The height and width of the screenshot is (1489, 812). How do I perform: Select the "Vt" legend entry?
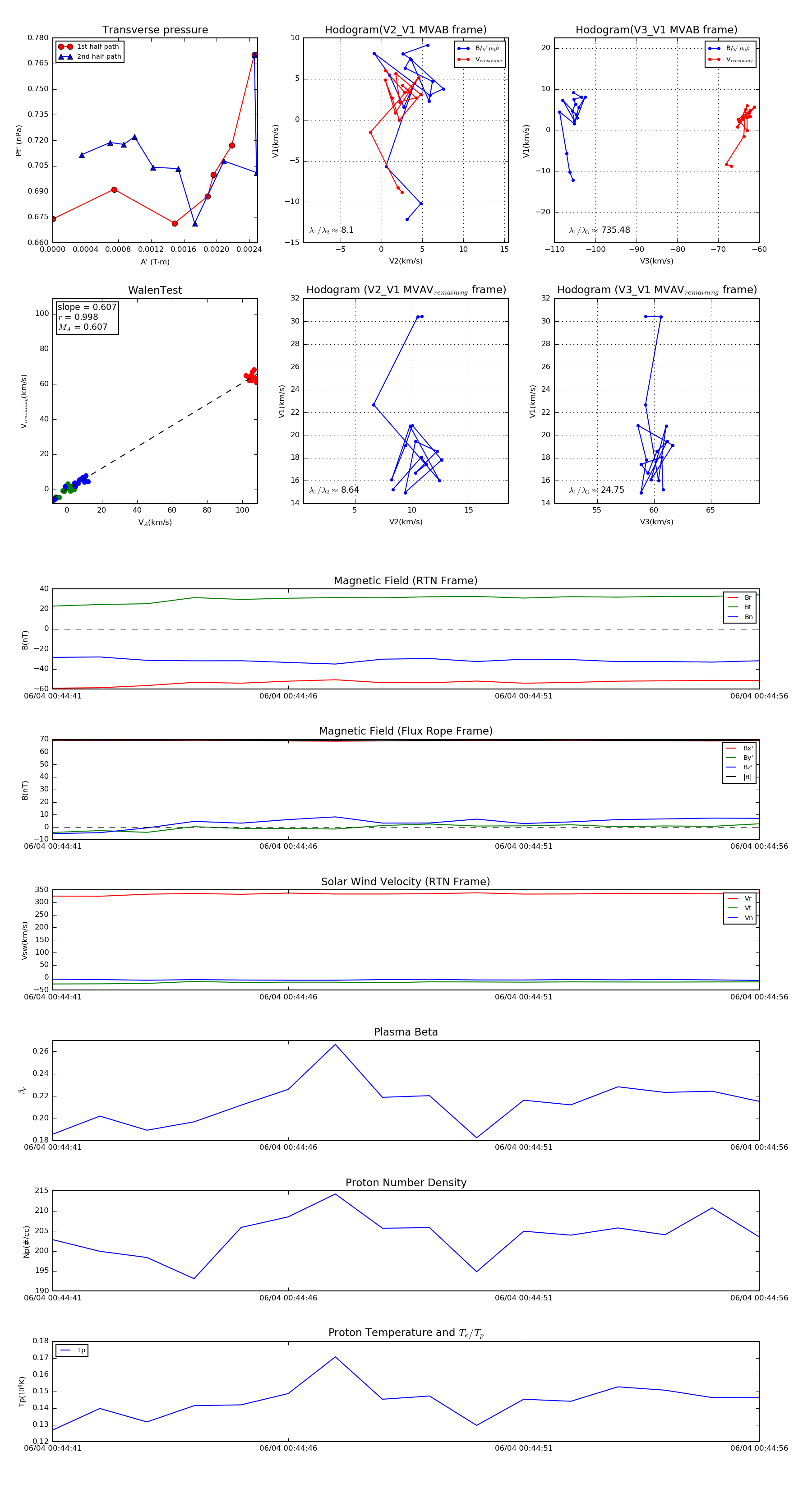click(740, 908)
